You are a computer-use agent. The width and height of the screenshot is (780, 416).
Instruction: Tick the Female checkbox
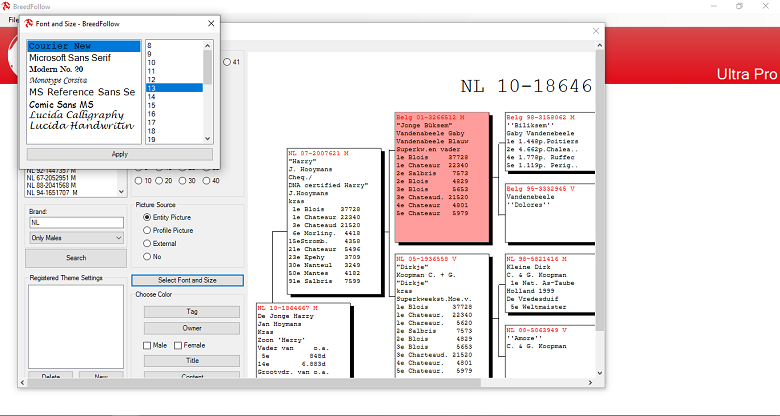click(179, 345)
